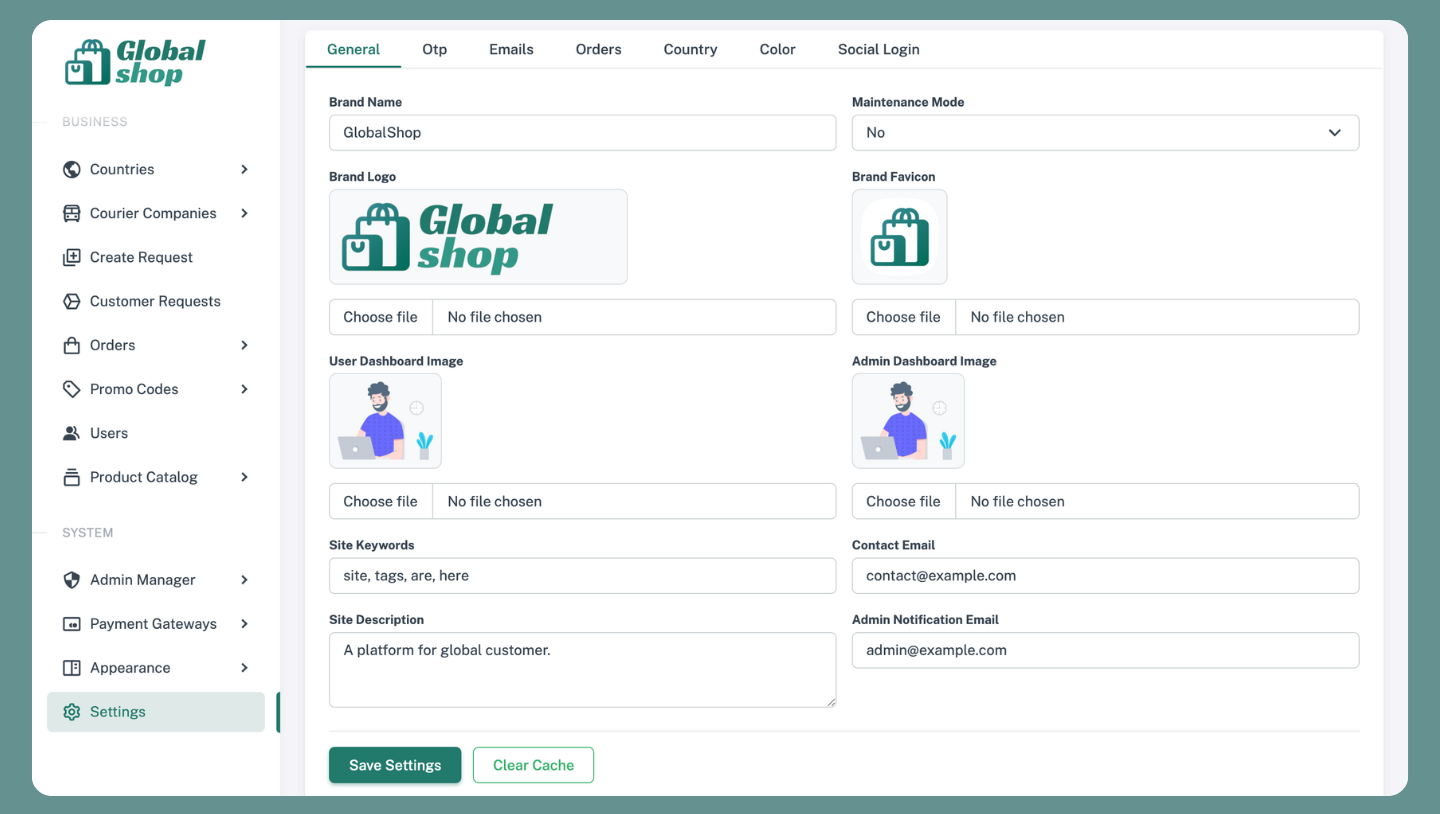
Task: Expand the Orders submenu chevron in sidebar
Action: (x=244, y=345)
